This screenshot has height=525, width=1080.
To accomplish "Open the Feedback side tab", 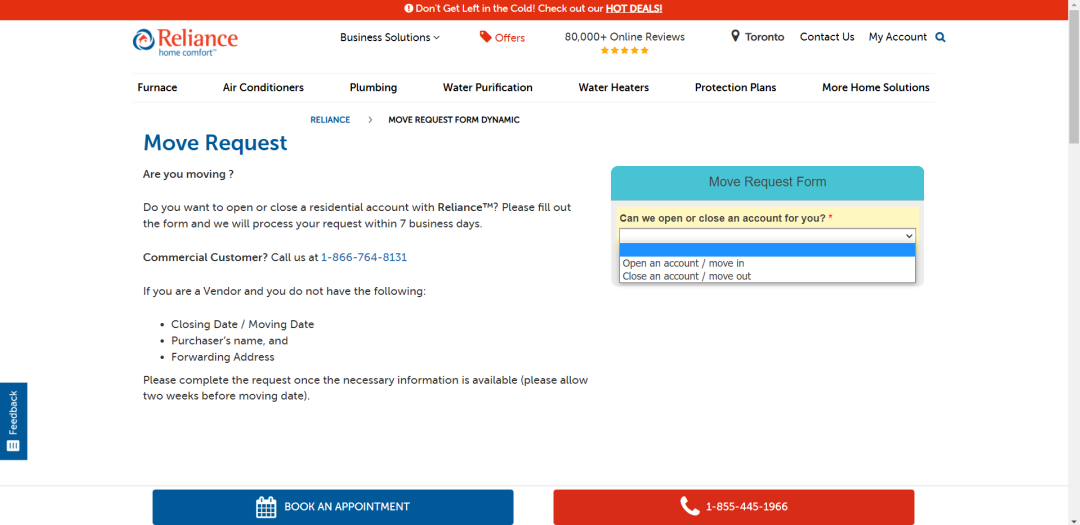I will [x=13, y=421].
